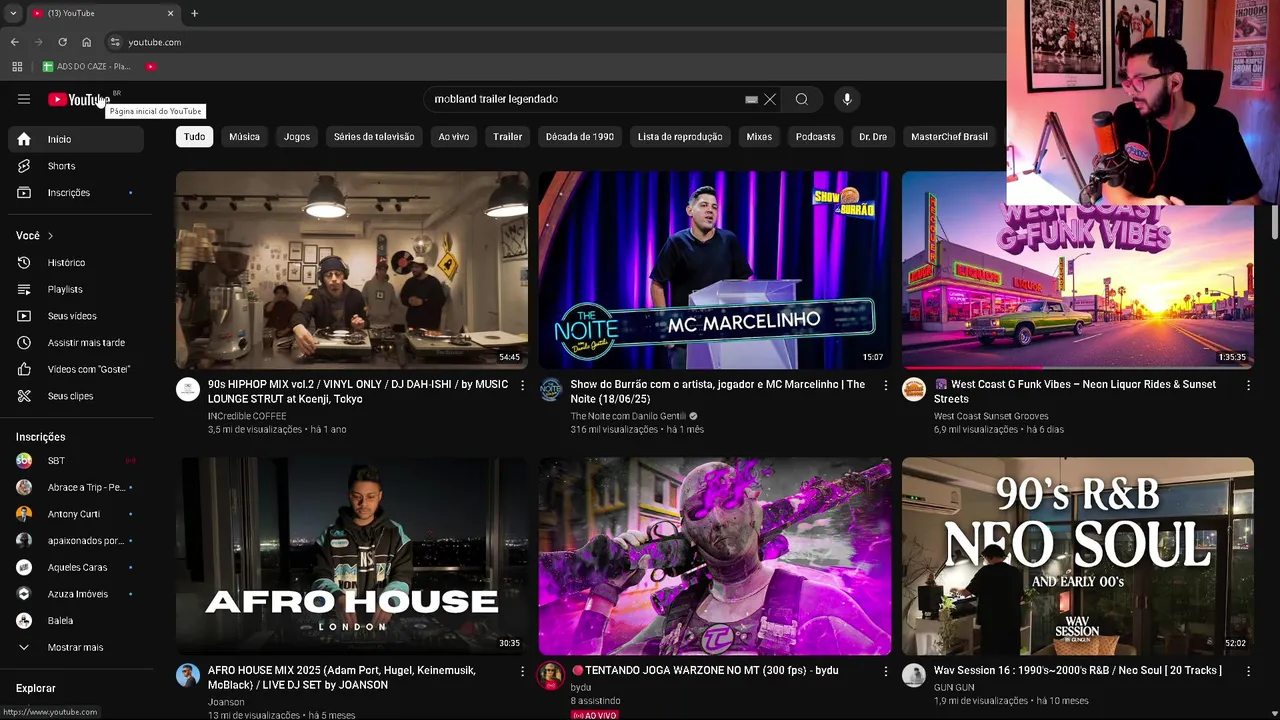
Task: Open options menu for AFRO HOUSE MIX video
Action: (522, 671)
